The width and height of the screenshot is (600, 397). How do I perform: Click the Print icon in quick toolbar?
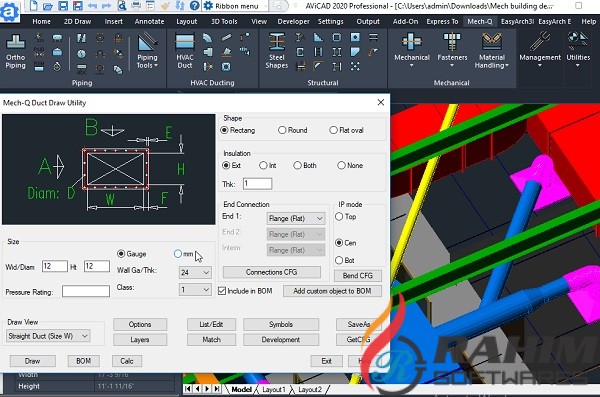pos(136,6)
